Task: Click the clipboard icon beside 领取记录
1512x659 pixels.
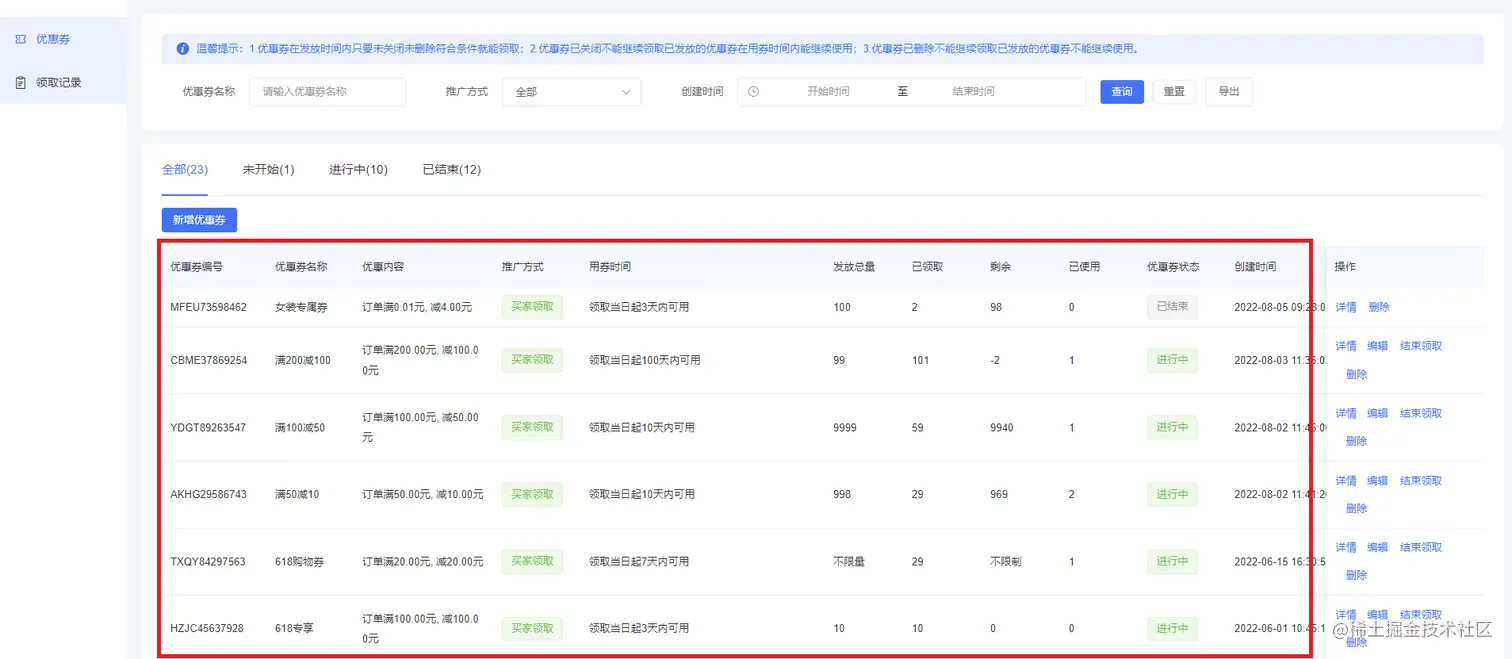Action: (20, 83)
